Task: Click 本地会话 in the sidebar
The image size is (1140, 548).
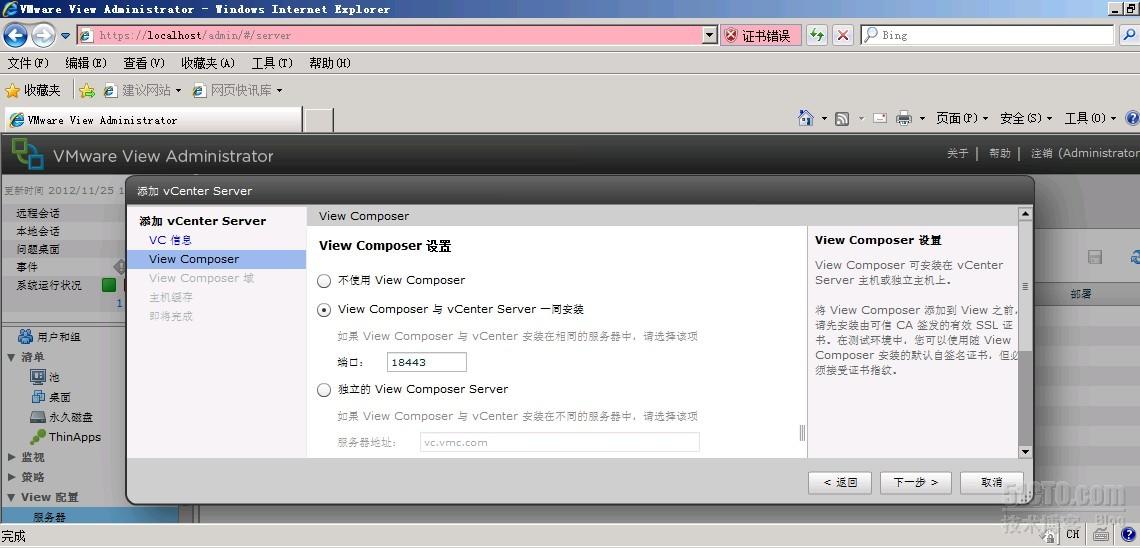Action: [38, 231]
